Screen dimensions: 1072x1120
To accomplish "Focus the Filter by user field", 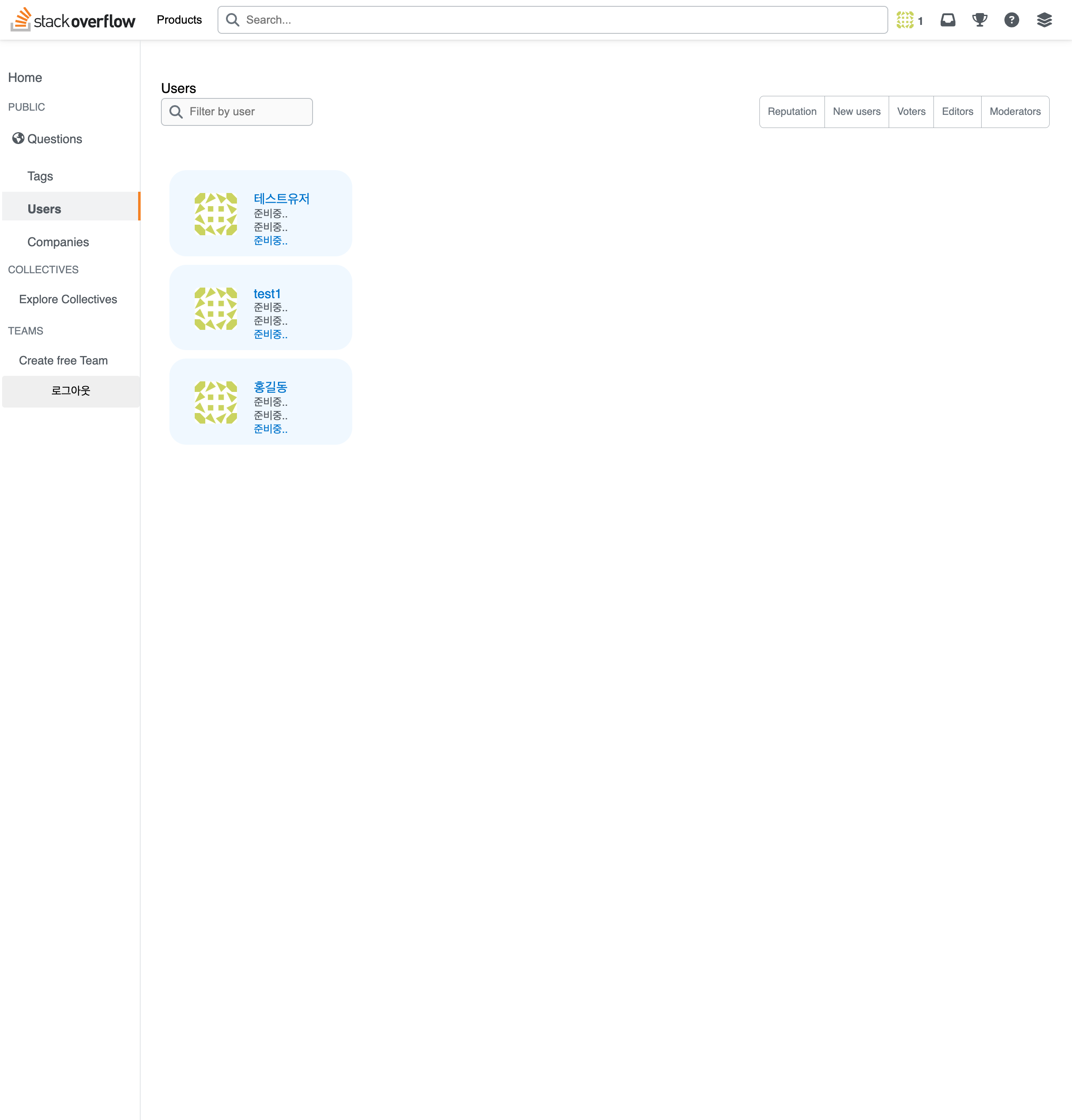I will coord(237,112).
